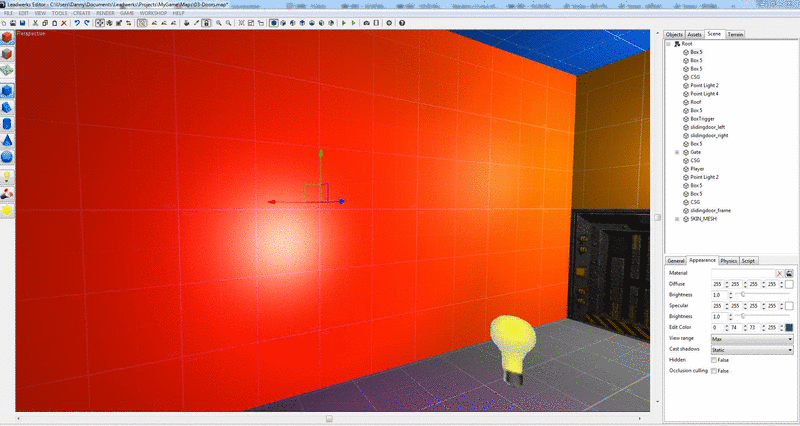Select slidingdoor_left in the scene tree
Viewport: 800px width, 426px height.
tap(707, 127)
